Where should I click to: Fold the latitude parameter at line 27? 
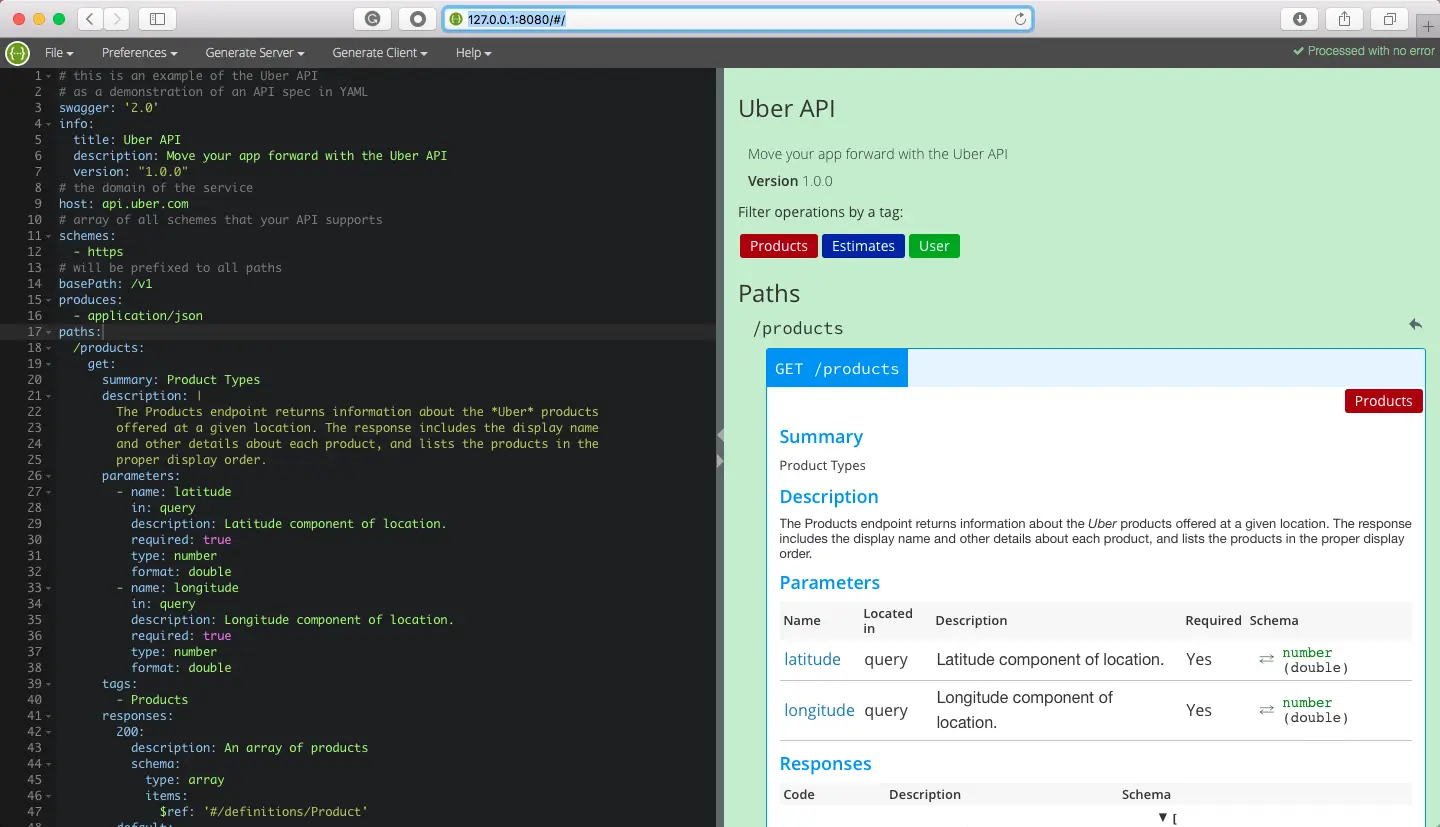click(50, 492)
